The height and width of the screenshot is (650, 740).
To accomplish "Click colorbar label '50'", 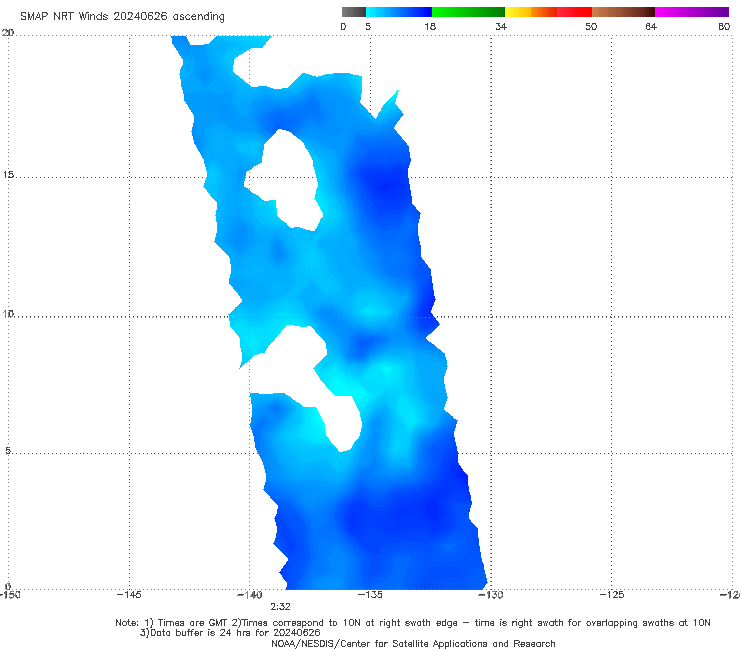I will (x=591, y=26).
